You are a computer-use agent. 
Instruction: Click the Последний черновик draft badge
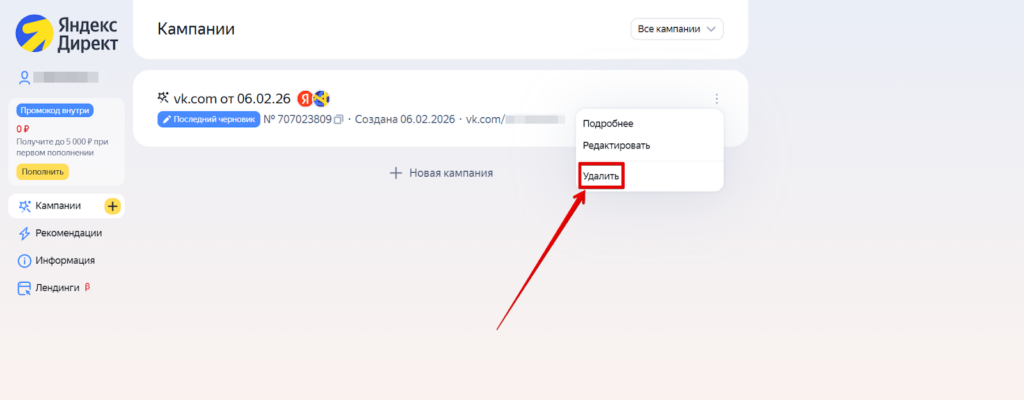(209, 120)
